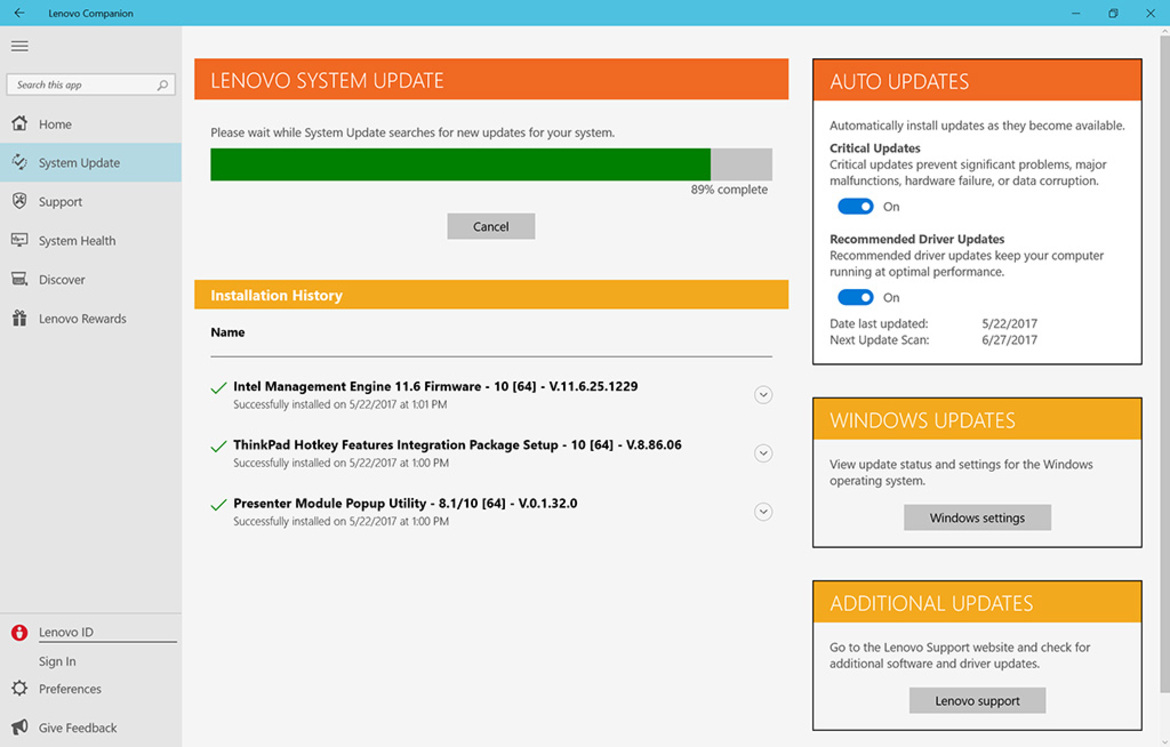Select System Update in sidebar
This screenshot has height=747, width=1170.
(90, 163)
